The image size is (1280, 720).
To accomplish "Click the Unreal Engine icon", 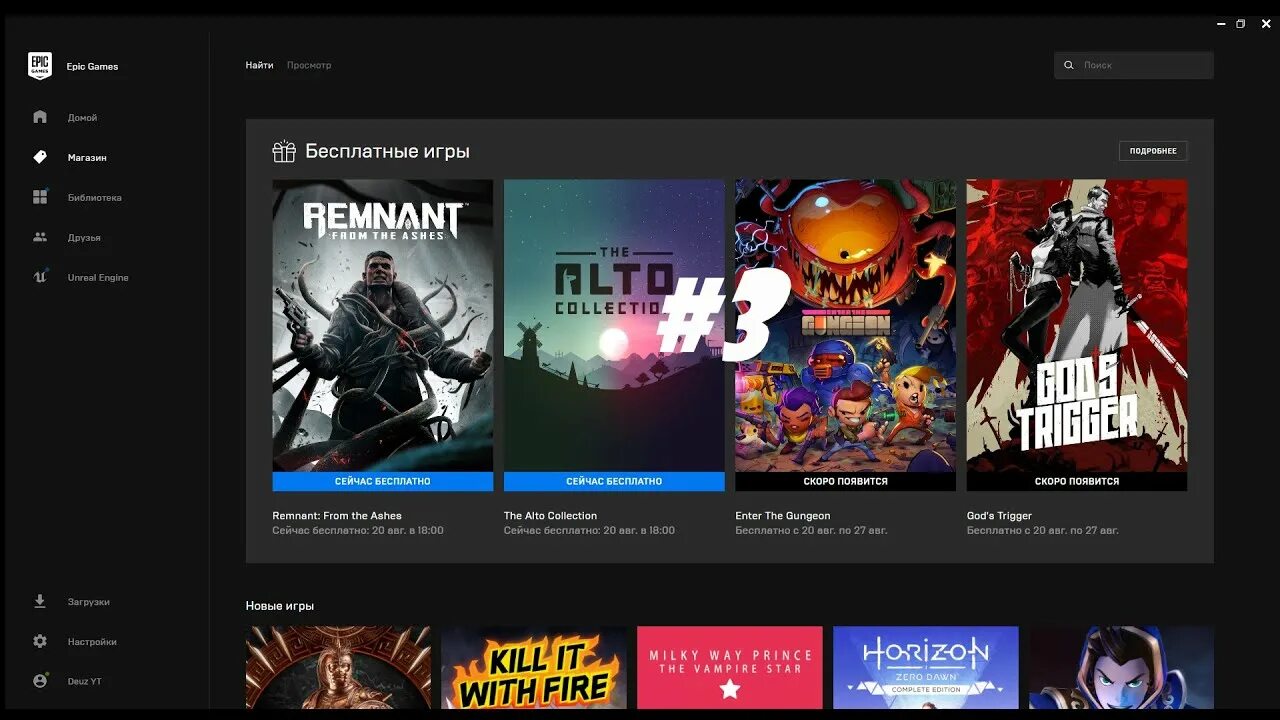I will [40, 277].
